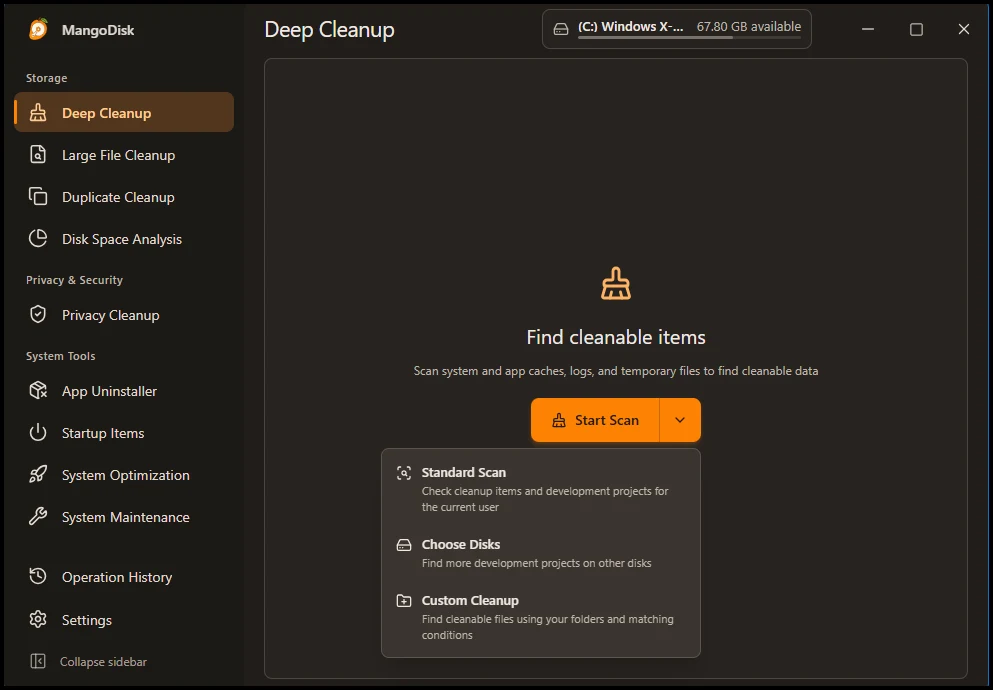Select the Custom Cleanup option
Image resolution: width=993 pixels, height=690 pixels.
point(541,617)
